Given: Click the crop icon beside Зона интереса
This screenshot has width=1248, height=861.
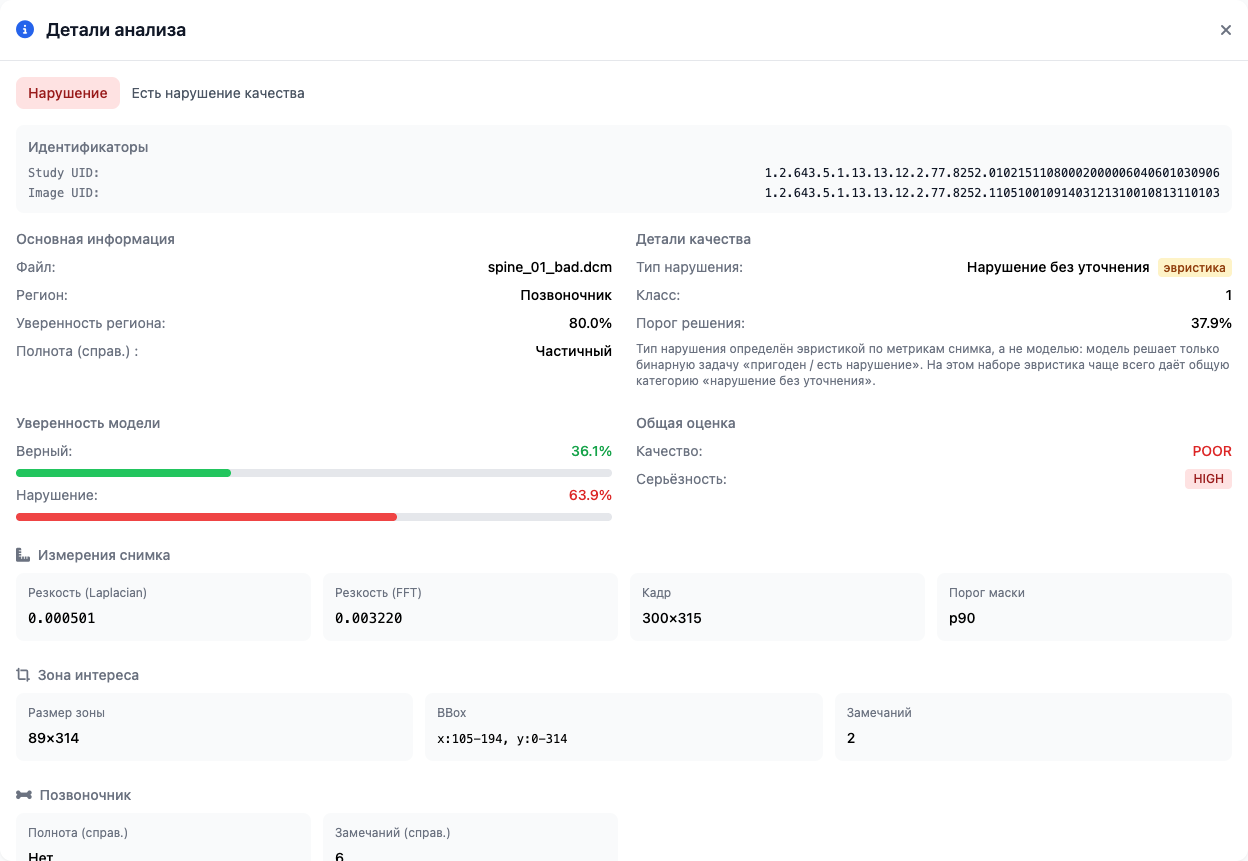Looking at the screenshot, I should click(x=23, y=675).
